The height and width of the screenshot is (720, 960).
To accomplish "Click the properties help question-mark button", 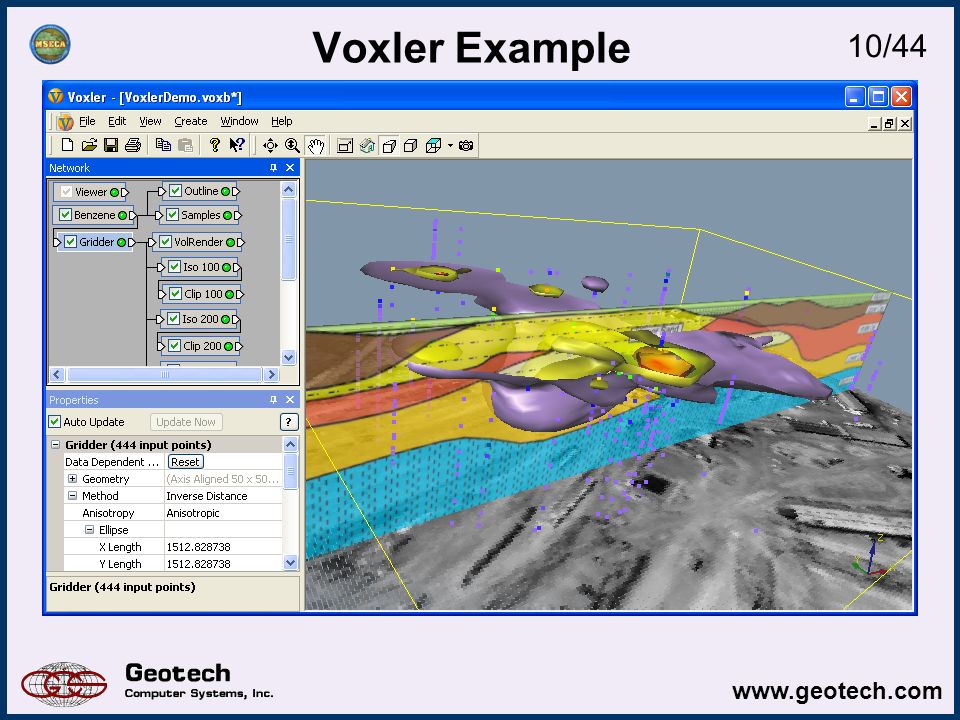I will pos(288,422).
